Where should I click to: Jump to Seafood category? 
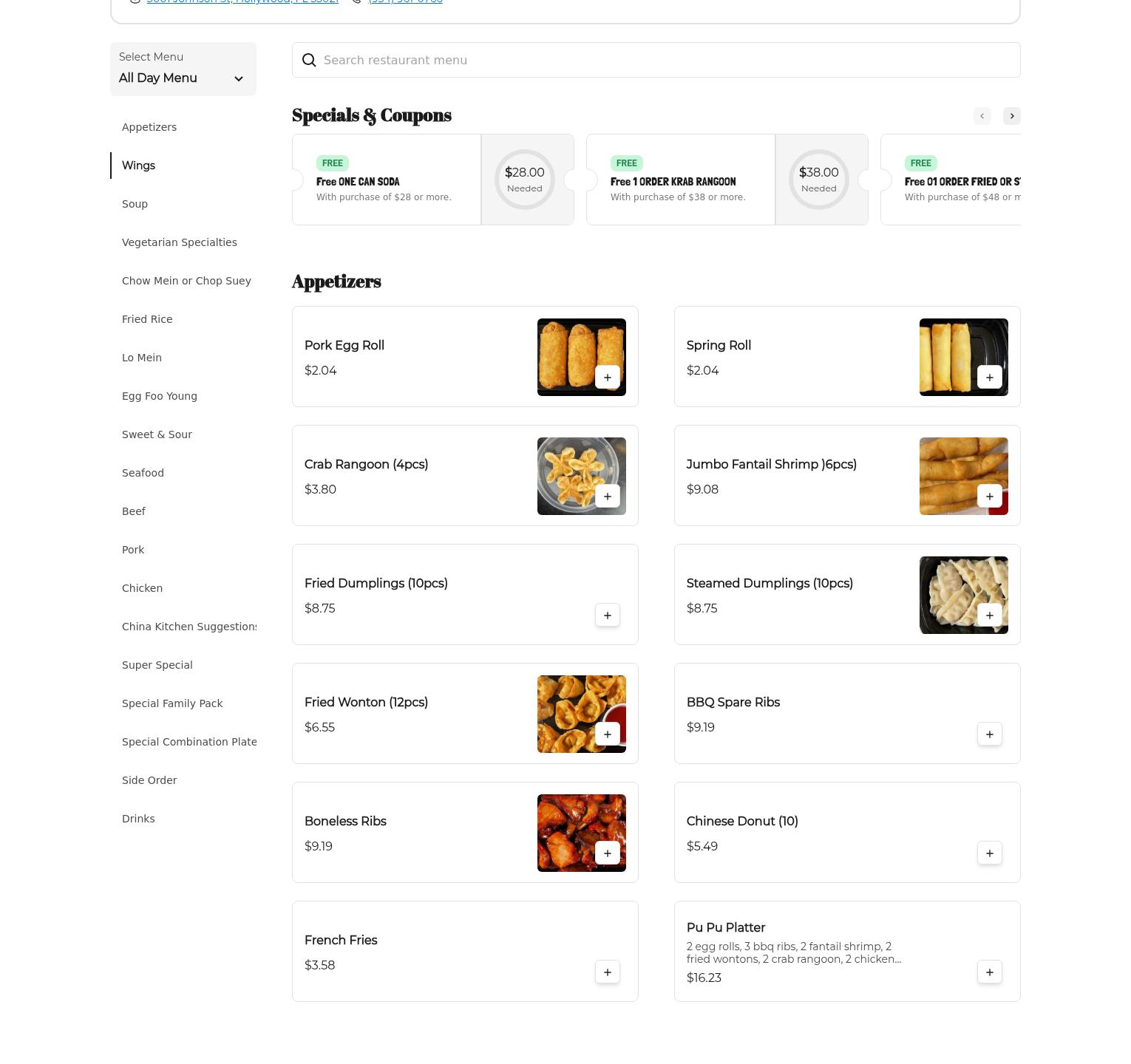[143, 473]
